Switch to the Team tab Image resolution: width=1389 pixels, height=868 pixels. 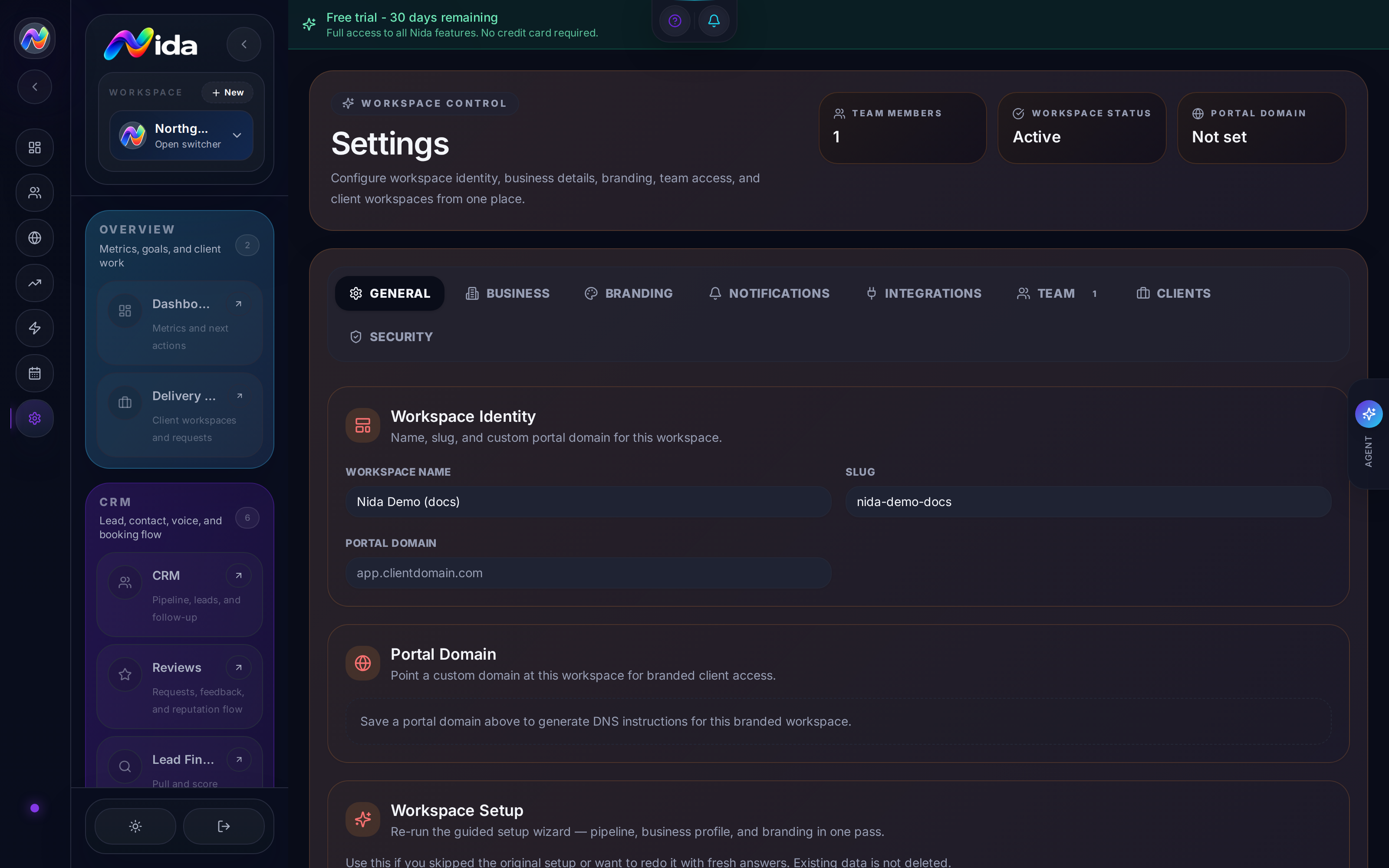click(x=1058, y=293)
